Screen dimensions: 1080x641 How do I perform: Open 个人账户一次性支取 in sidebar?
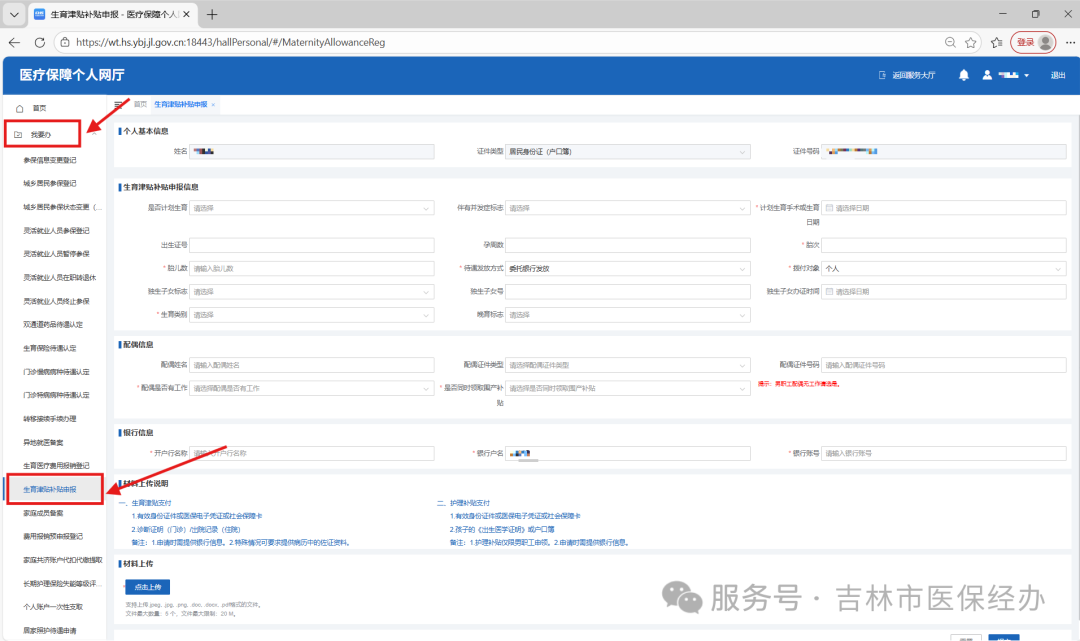(x=53, y=607)
